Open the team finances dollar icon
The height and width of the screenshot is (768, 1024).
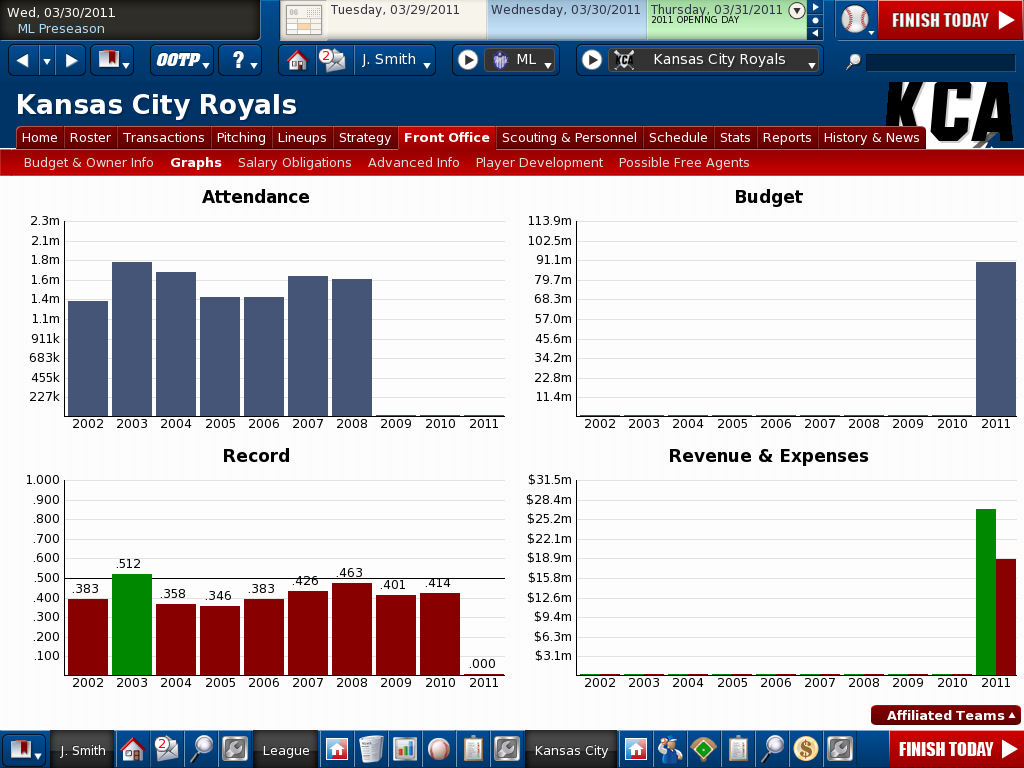coord(805,749)
